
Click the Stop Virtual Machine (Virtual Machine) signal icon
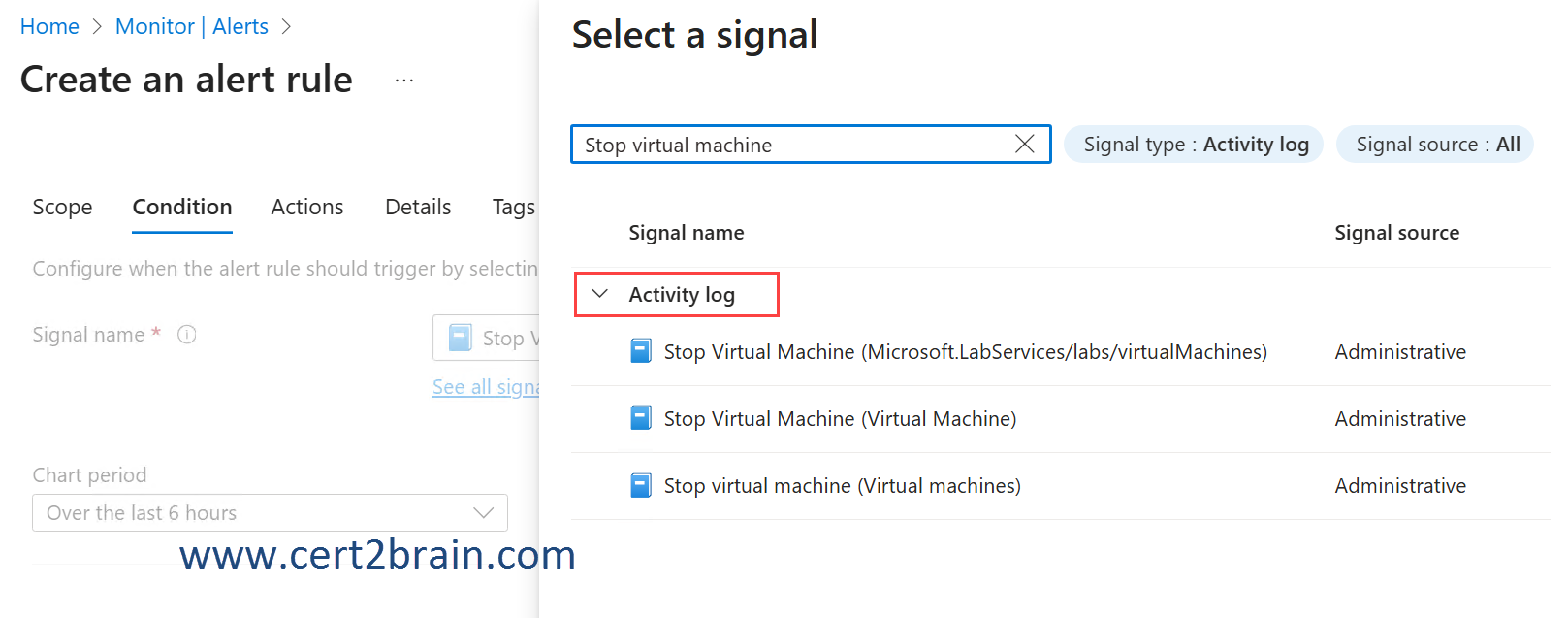641,418
